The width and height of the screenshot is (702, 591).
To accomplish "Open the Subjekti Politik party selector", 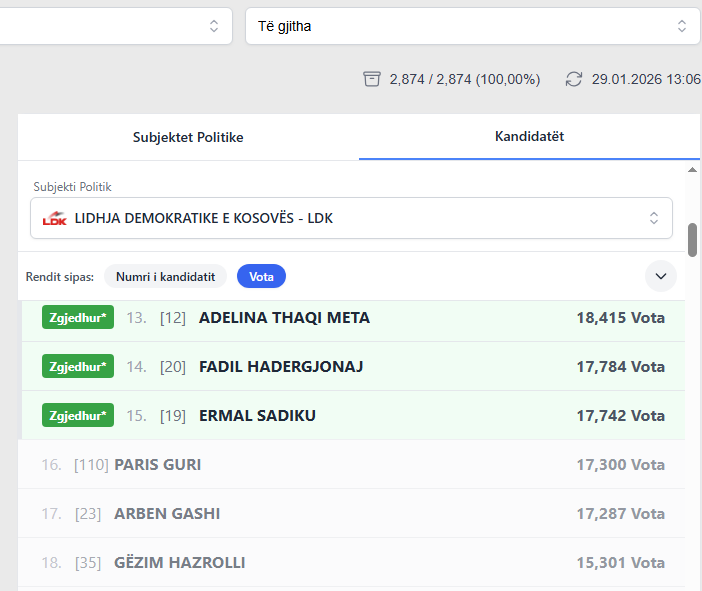I will (x=351, y=218).
